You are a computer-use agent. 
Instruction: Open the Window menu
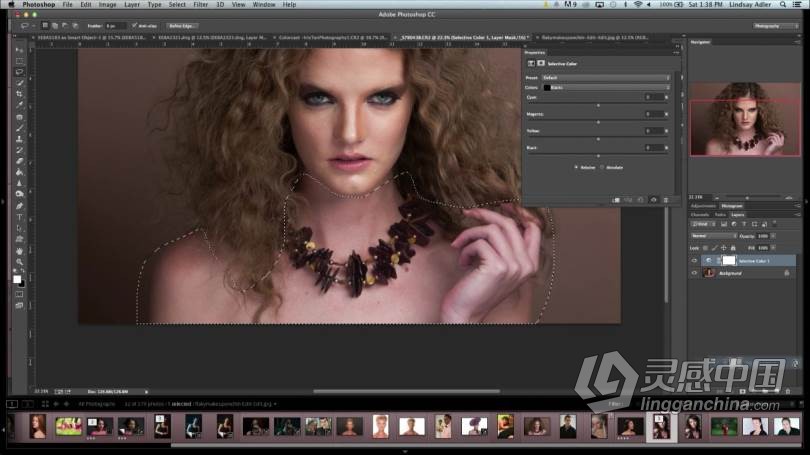coord(264,5)
